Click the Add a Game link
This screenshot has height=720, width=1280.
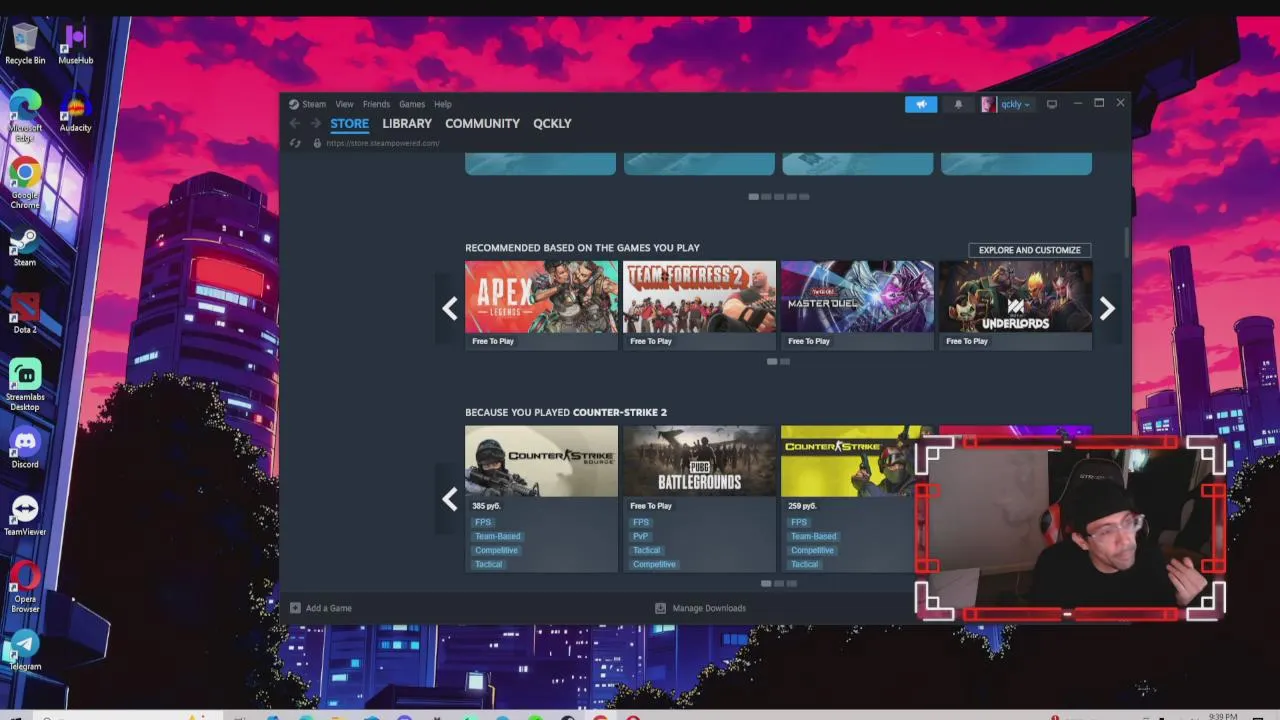coord(329,608)
